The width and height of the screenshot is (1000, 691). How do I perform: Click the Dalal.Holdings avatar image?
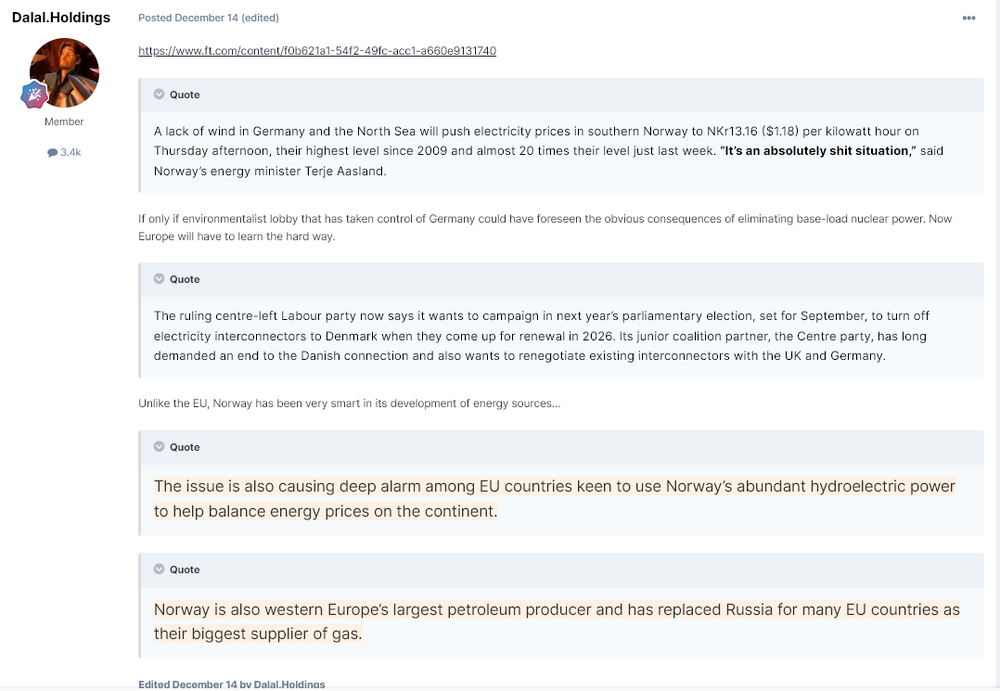[x=64, y=73]
